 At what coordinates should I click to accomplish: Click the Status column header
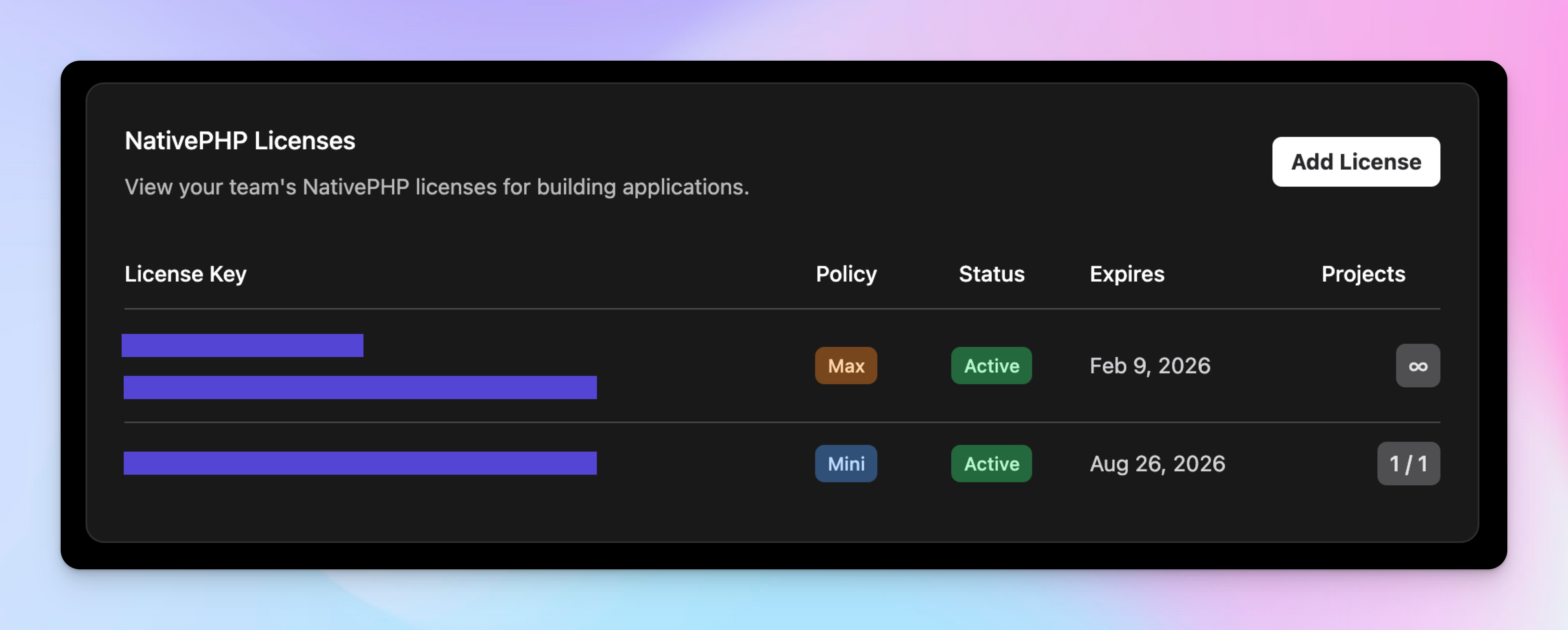pos(992,274)
